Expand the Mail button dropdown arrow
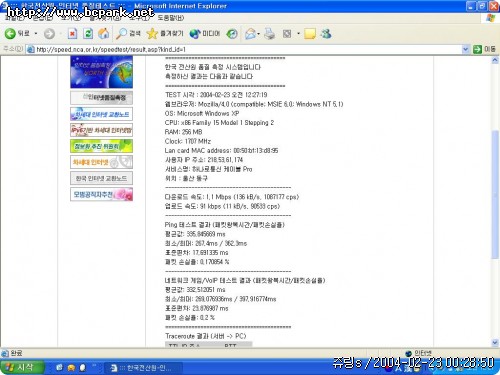The image size is (500, 375). (259, 34)
